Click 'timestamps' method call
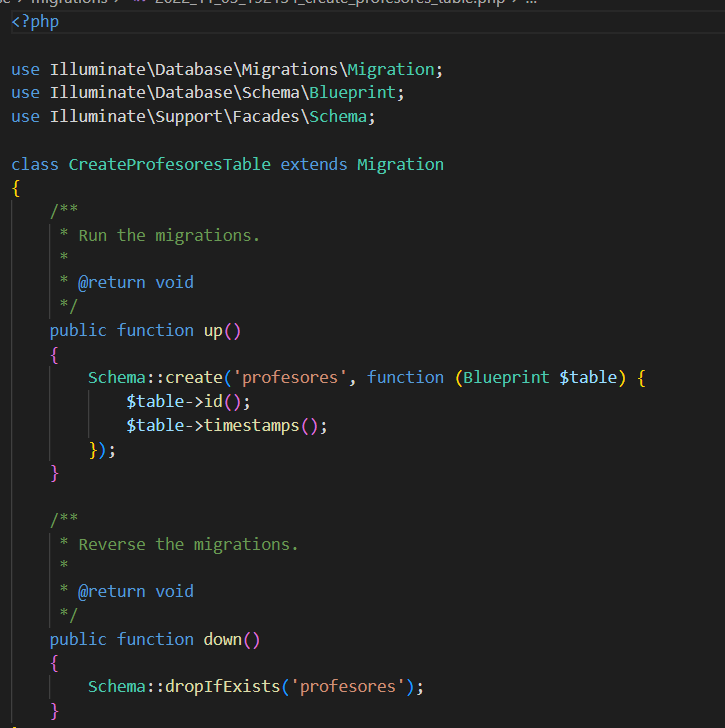This screenshot has height=728, width=725. 252,426
